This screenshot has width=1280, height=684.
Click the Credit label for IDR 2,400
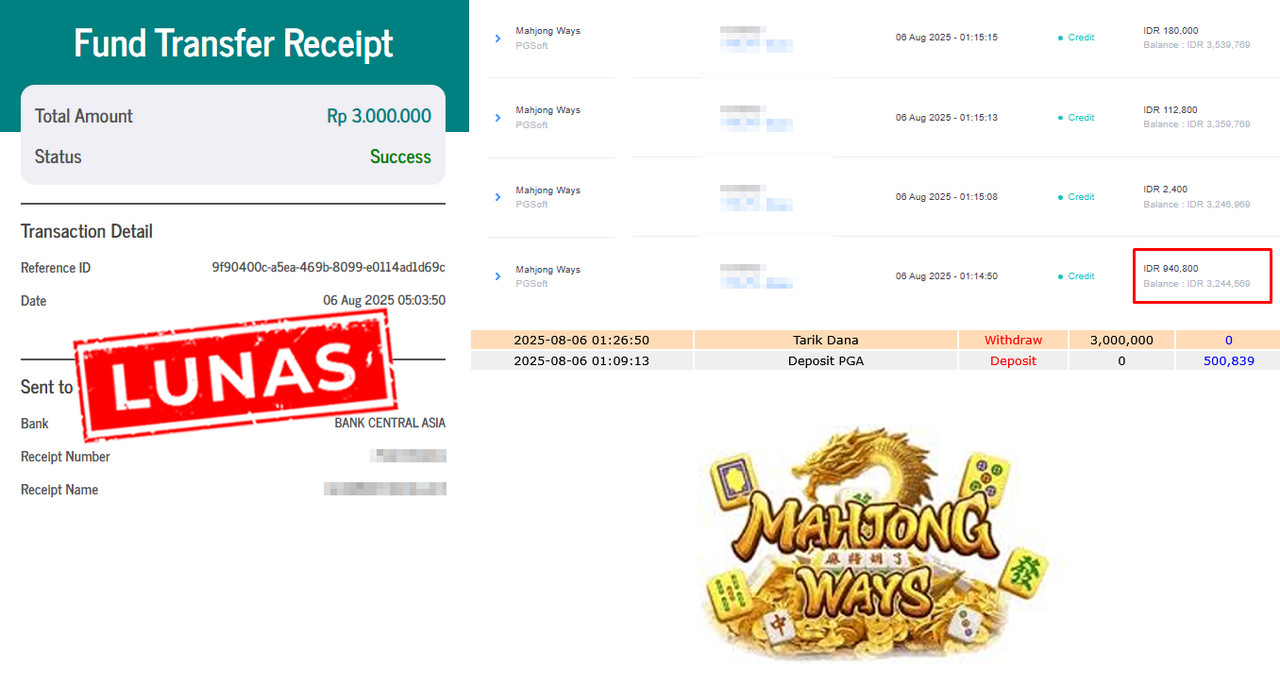1081,197
